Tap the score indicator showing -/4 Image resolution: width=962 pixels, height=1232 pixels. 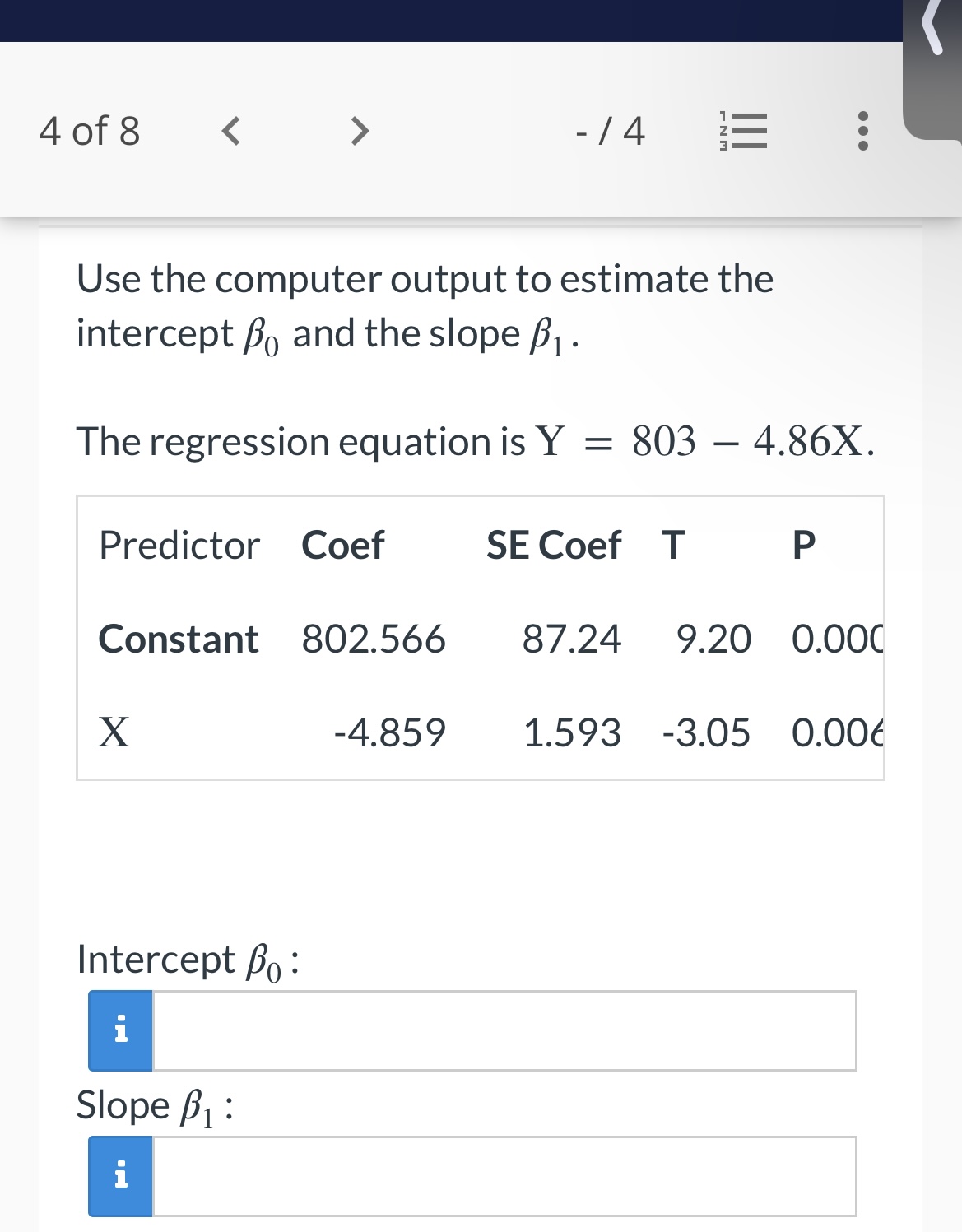(609, 132)
